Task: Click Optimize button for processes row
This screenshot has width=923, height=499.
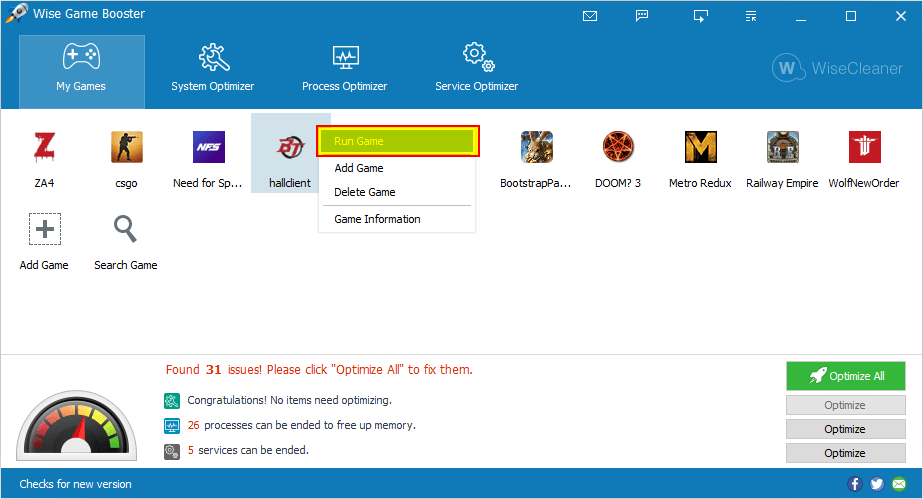Action: [x=845, y=429]
